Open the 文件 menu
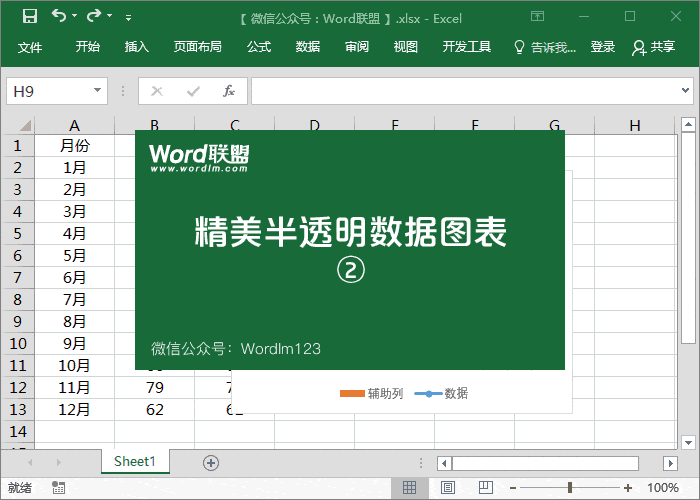Viewport: 700px width, 500px height. click(30, 47)
